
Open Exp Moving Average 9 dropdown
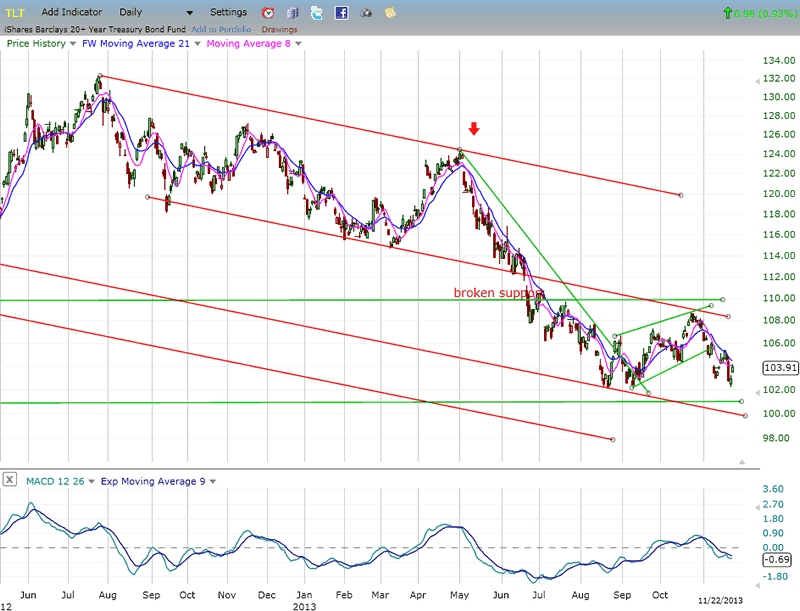point(212,482)
